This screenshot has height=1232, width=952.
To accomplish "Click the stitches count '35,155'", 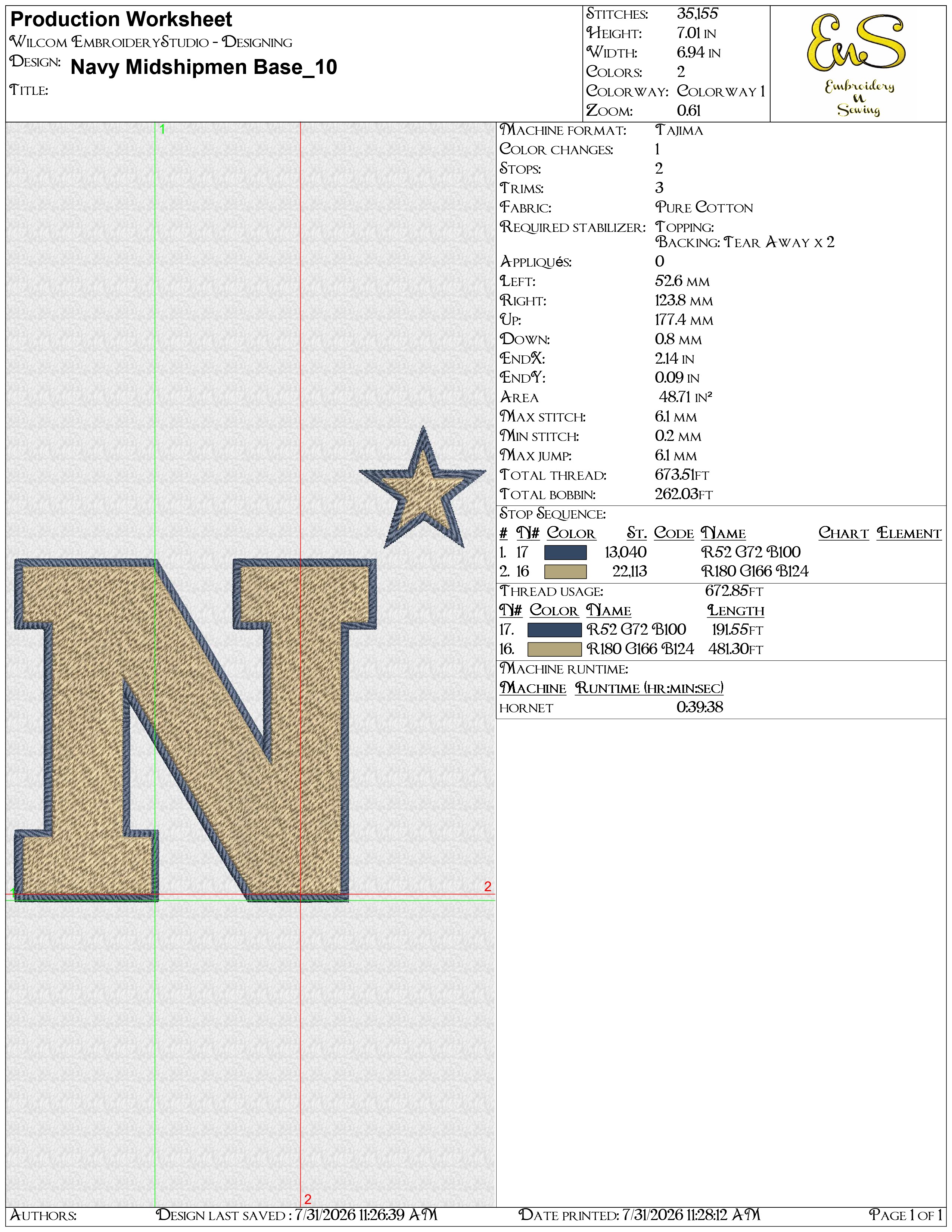I will pyautogui.click(x=697, y=13).
